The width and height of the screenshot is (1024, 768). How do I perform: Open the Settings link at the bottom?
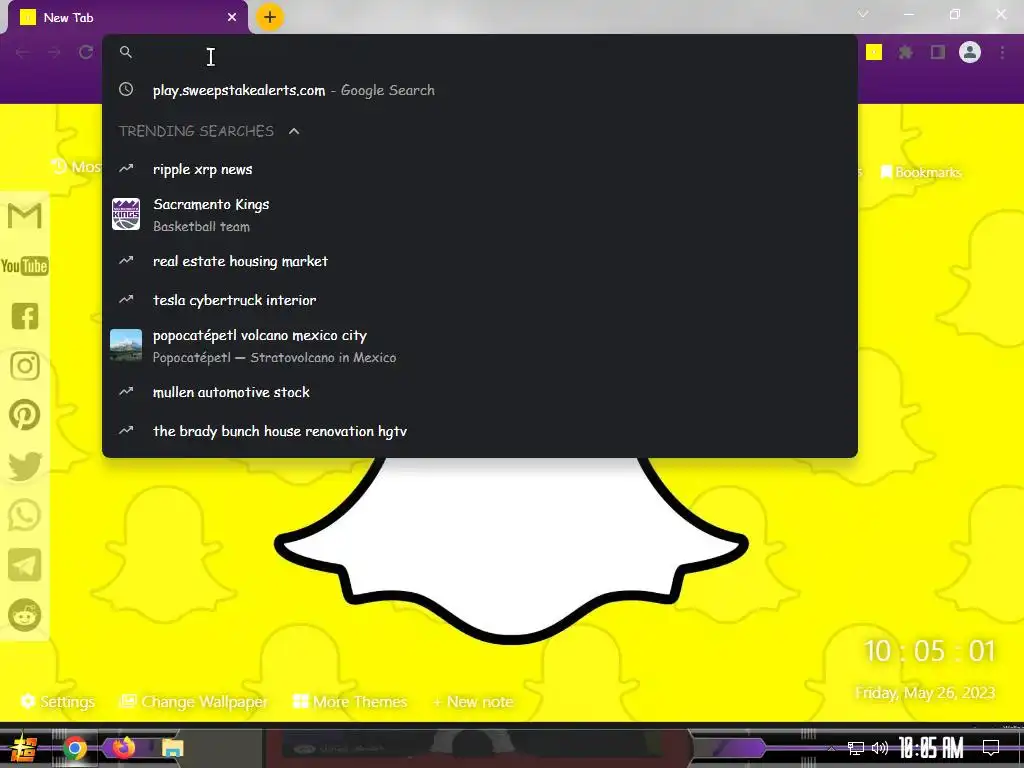58,701
